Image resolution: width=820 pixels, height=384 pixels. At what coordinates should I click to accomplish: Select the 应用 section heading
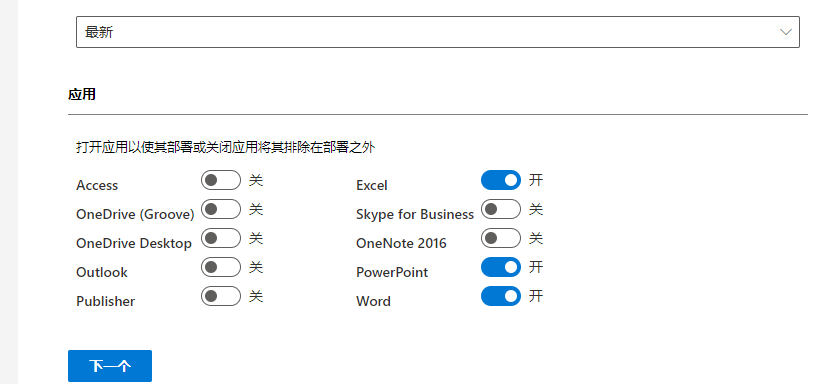(82, 94)
